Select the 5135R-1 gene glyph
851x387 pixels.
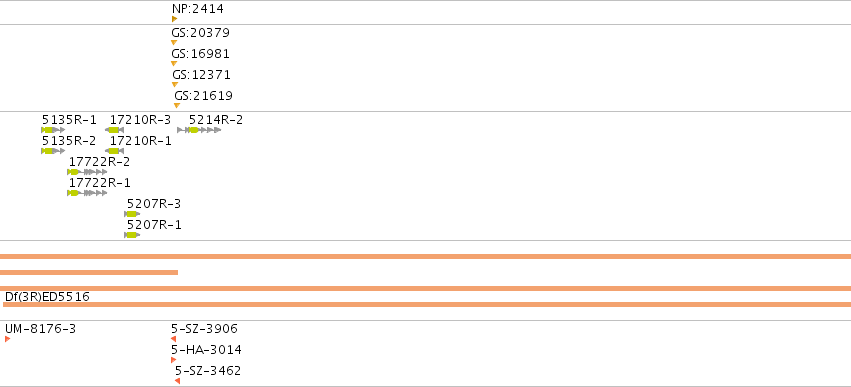pos(53,130)
